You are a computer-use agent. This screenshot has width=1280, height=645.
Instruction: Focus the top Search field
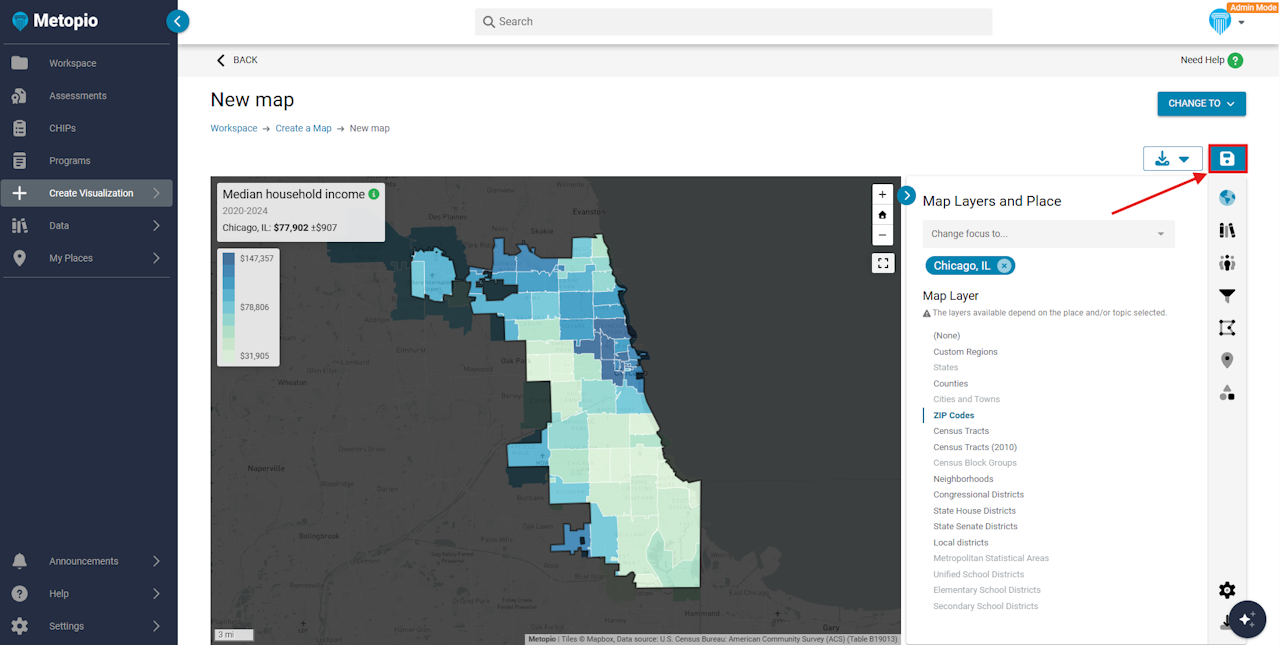coord(733,21)
